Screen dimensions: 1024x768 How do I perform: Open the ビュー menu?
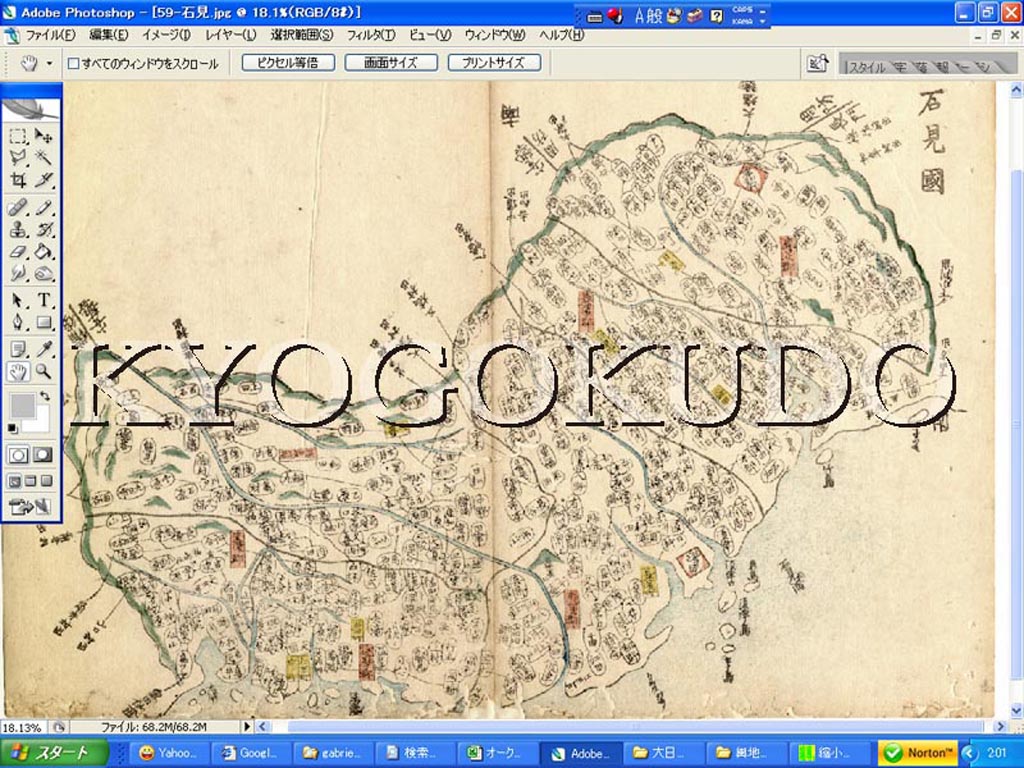tap(430, 35)
